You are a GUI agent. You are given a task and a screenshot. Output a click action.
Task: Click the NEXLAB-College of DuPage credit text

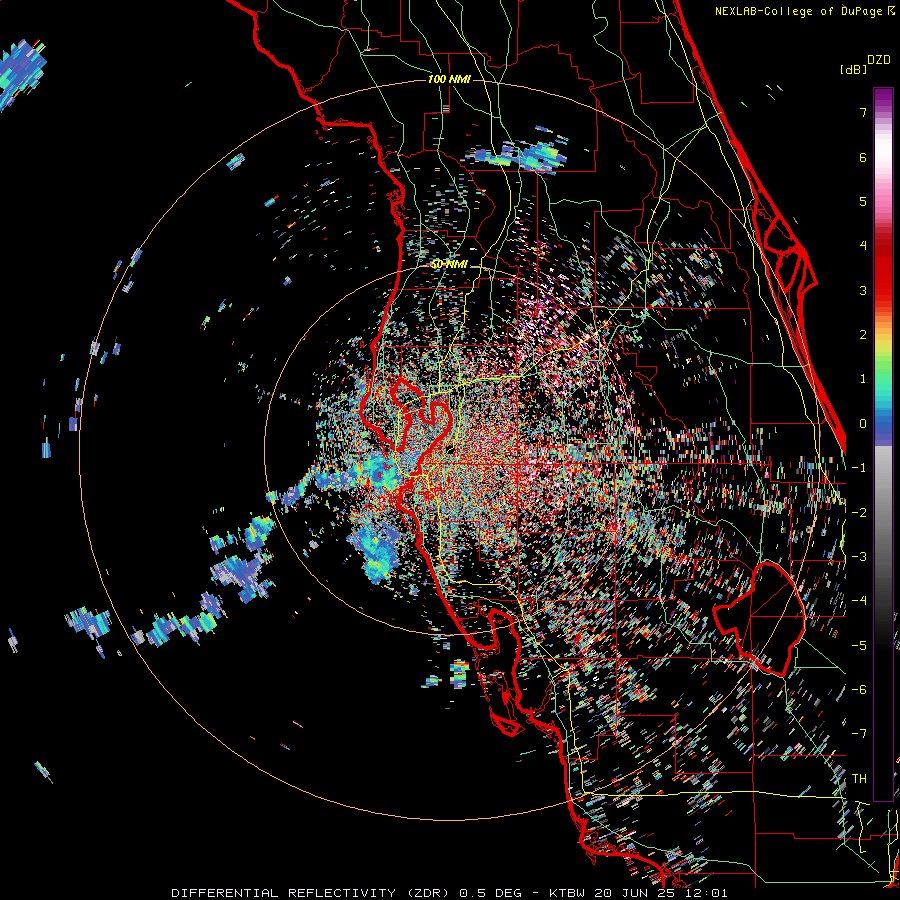point(800,11)
